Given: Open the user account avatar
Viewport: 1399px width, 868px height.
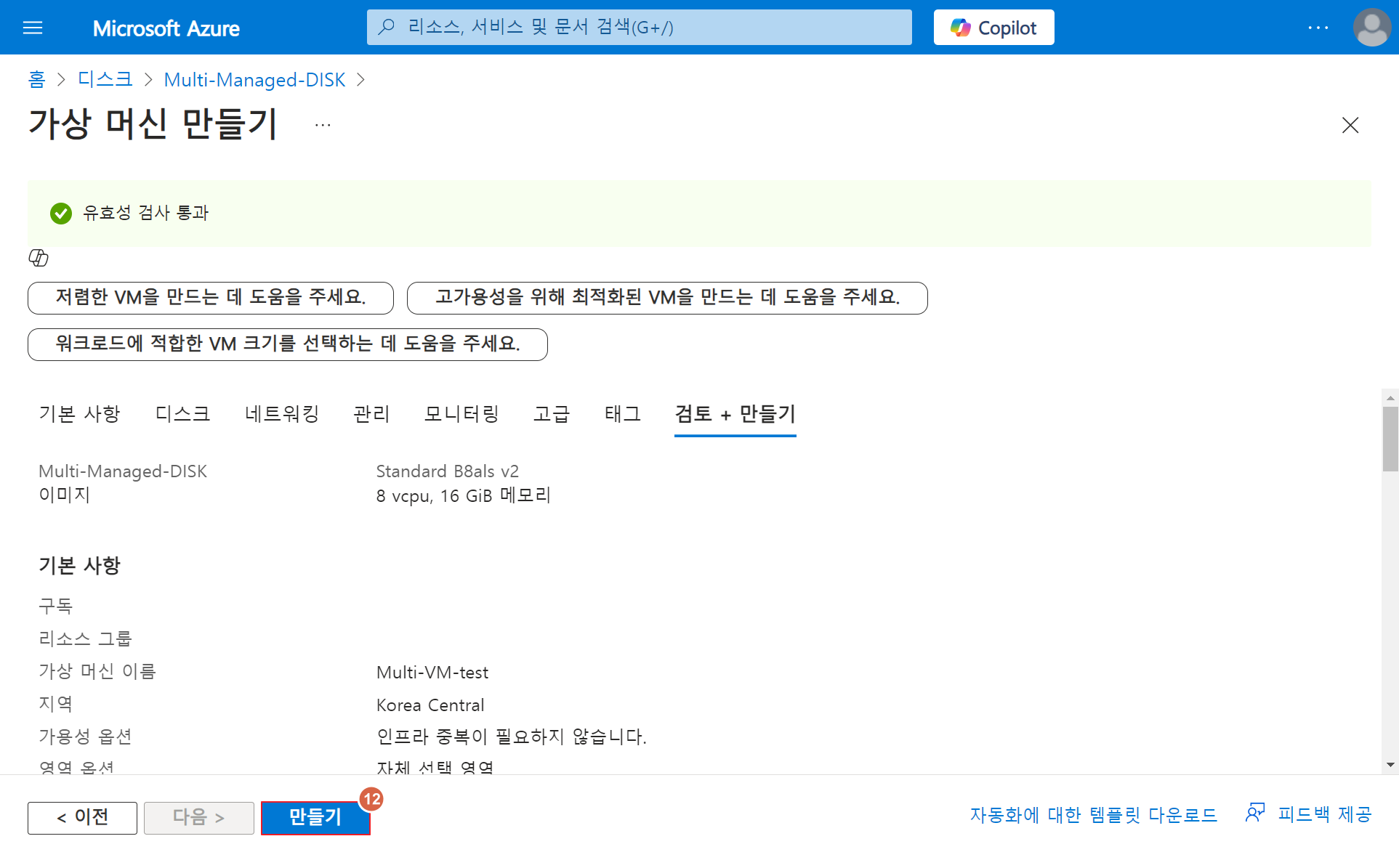Looking at the screenshot, I should [x=1371, y=28].
